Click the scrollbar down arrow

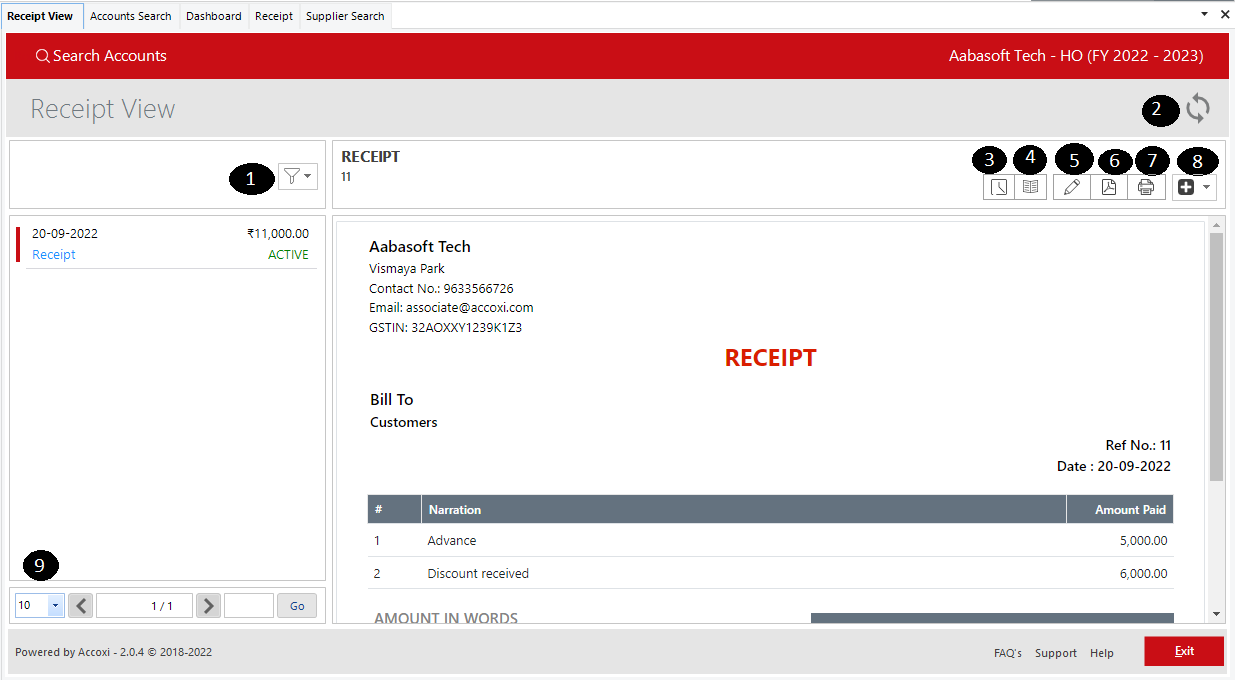1216,613
